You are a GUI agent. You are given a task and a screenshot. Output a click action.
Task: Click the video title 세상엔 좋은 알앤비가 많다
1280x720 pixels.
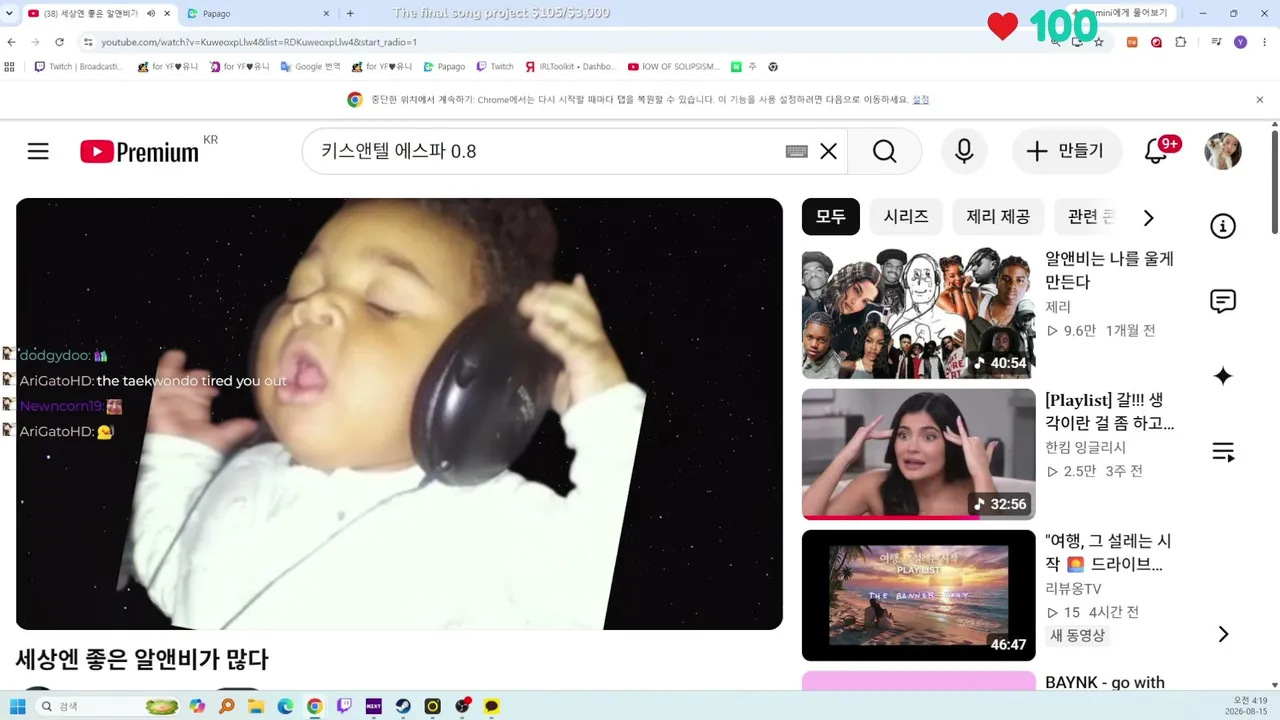142,659
